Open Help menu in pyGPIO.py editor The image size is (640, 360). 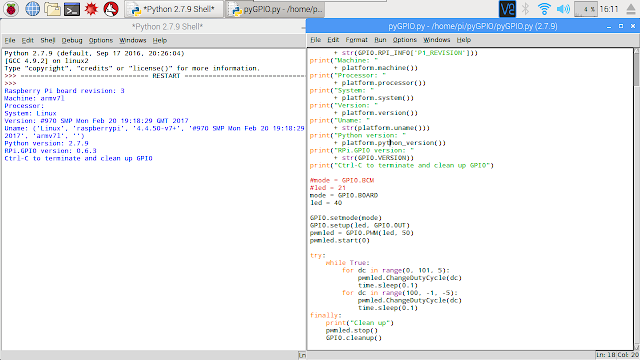point(464,40)
